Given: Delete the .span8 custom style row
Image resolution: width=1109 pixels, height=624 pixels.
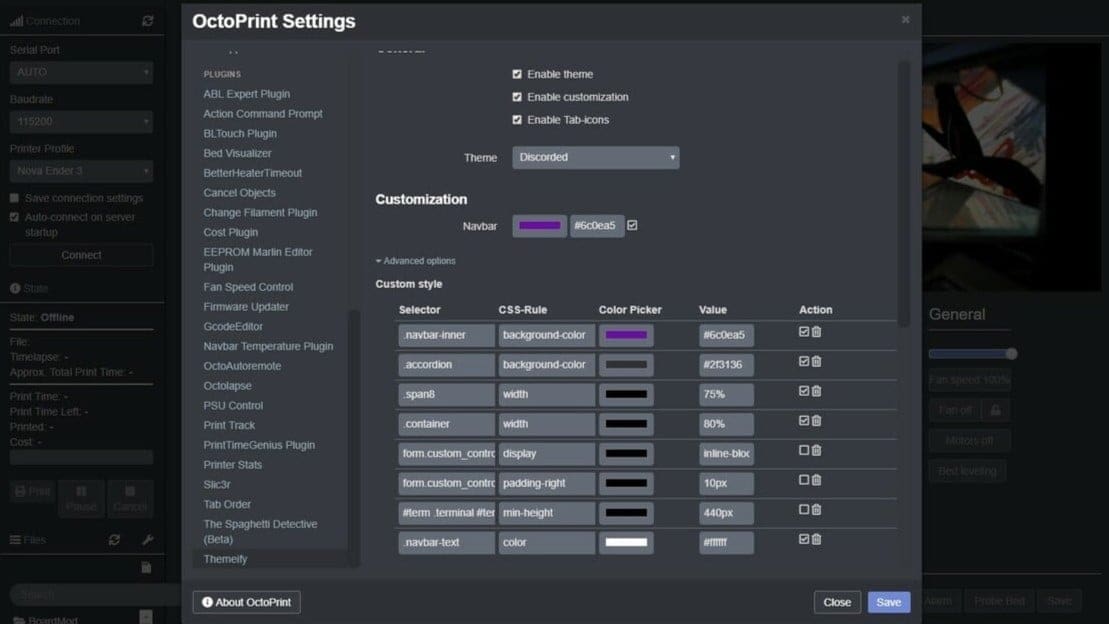Looking at the screenshot, I should coord(816,391).
